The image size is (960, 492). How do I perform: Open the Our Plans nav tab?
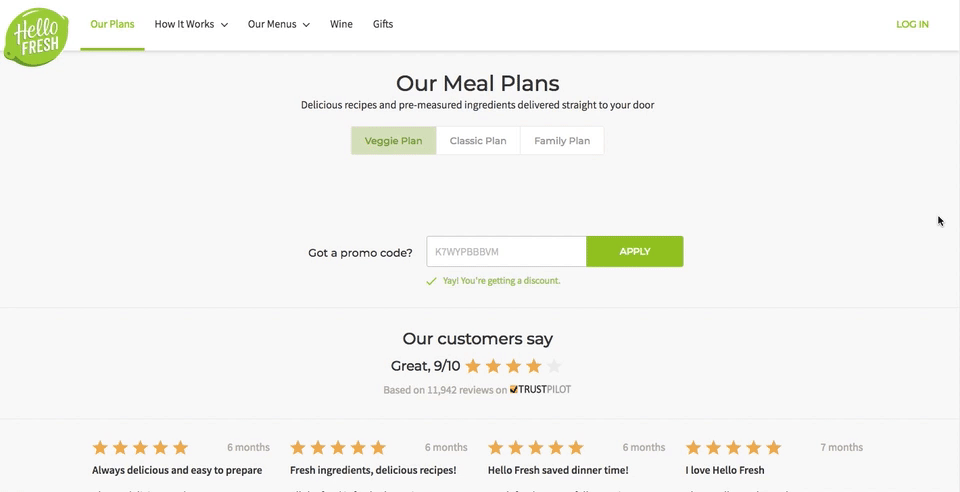coord(112,24)
